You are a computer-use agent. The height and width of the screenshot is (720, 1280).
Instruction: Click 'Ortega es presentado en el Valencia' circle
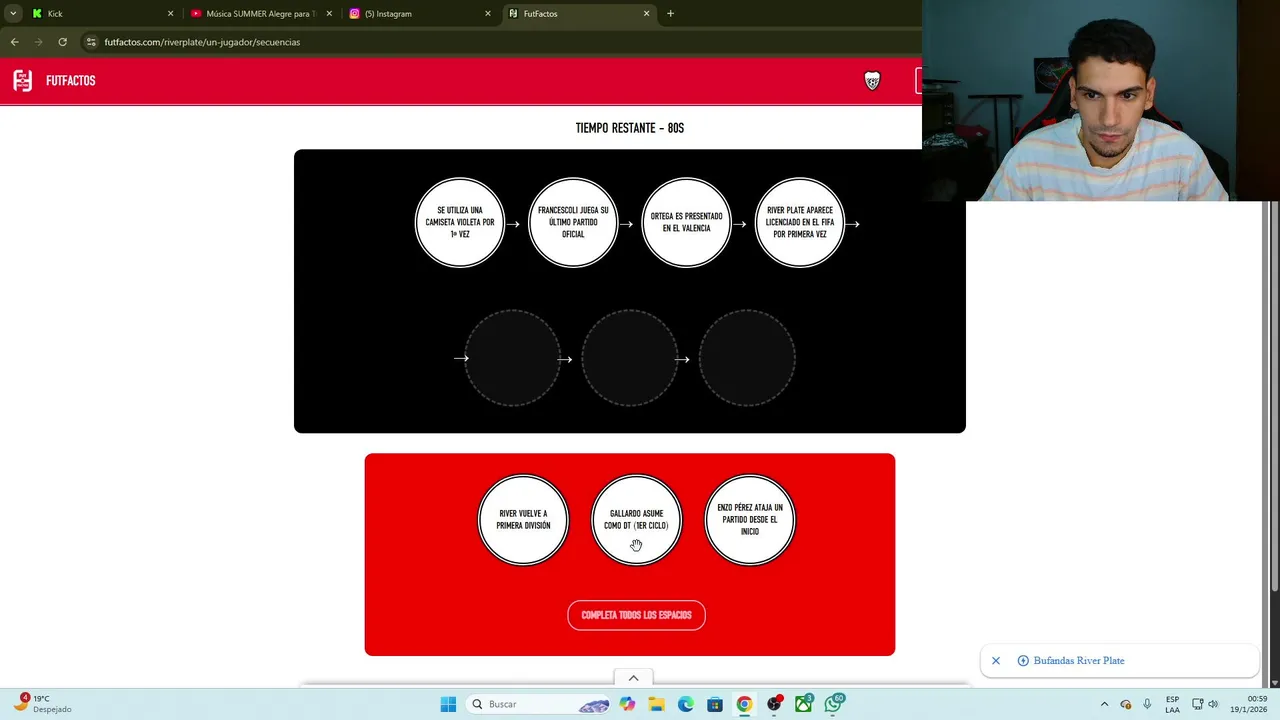pyautogui.click(x=686, y=222)
